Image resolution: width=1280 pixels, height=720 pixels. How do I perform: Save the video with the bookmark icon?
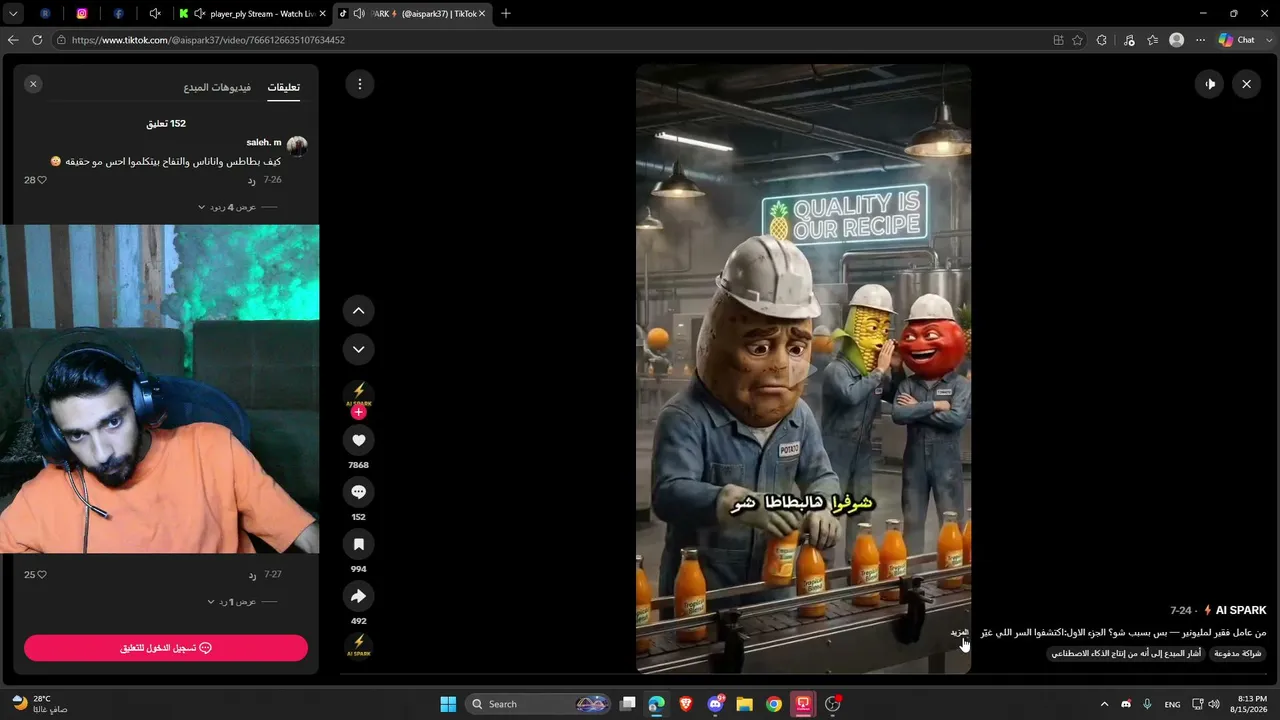pyautogui.click(x=359, y=544)
